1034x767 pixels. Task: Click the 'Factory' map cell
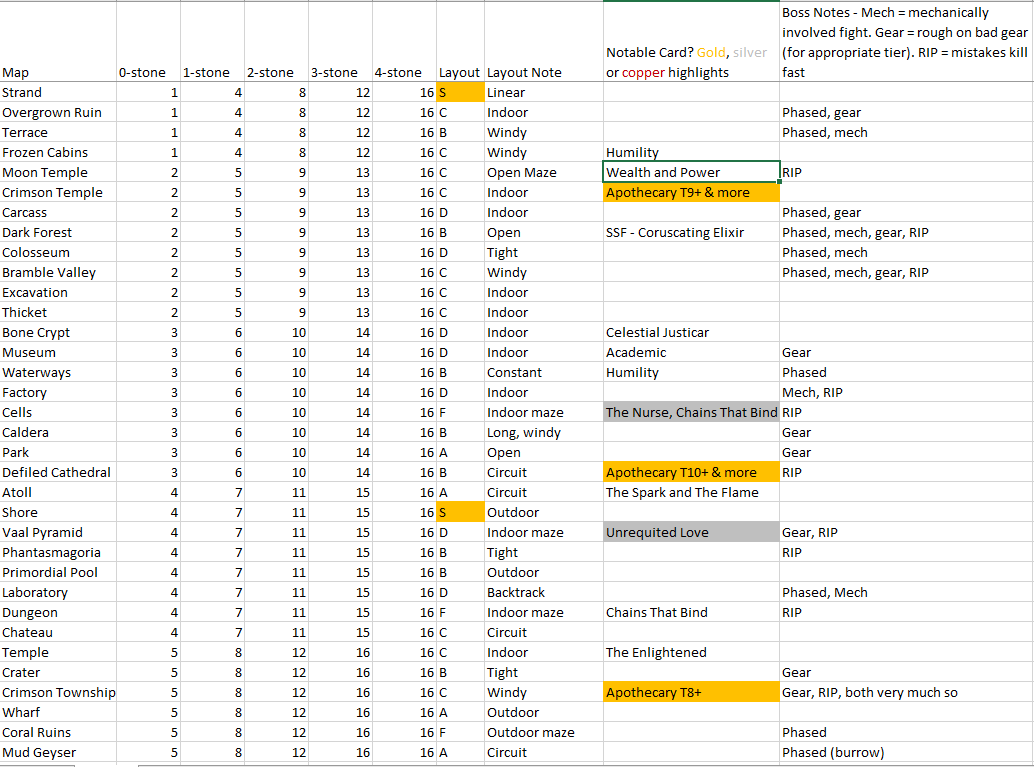point(58,392)
